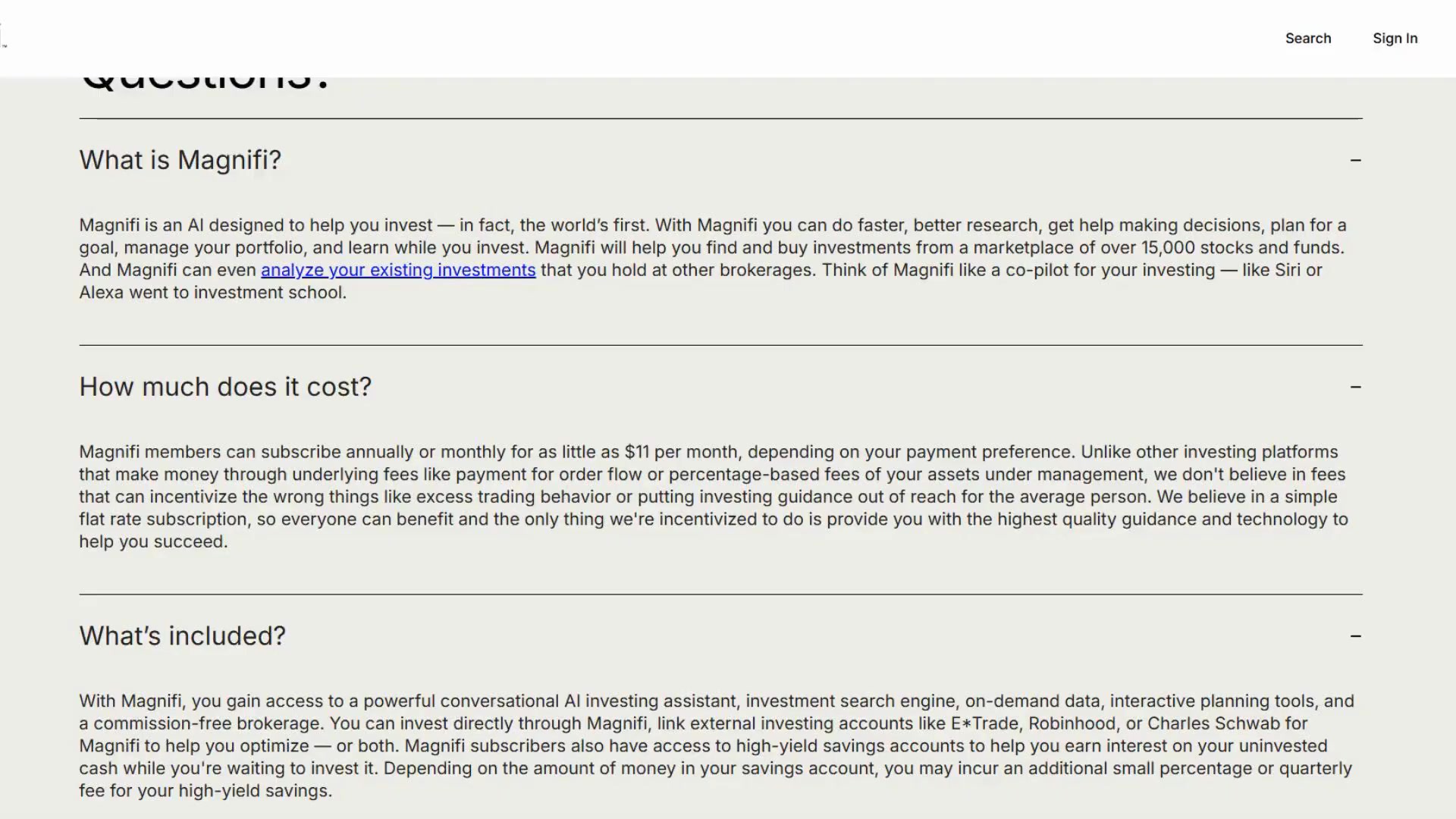Collapse the "What's included?" minus icon
1456x819 pixels.
pos(1355,635)
